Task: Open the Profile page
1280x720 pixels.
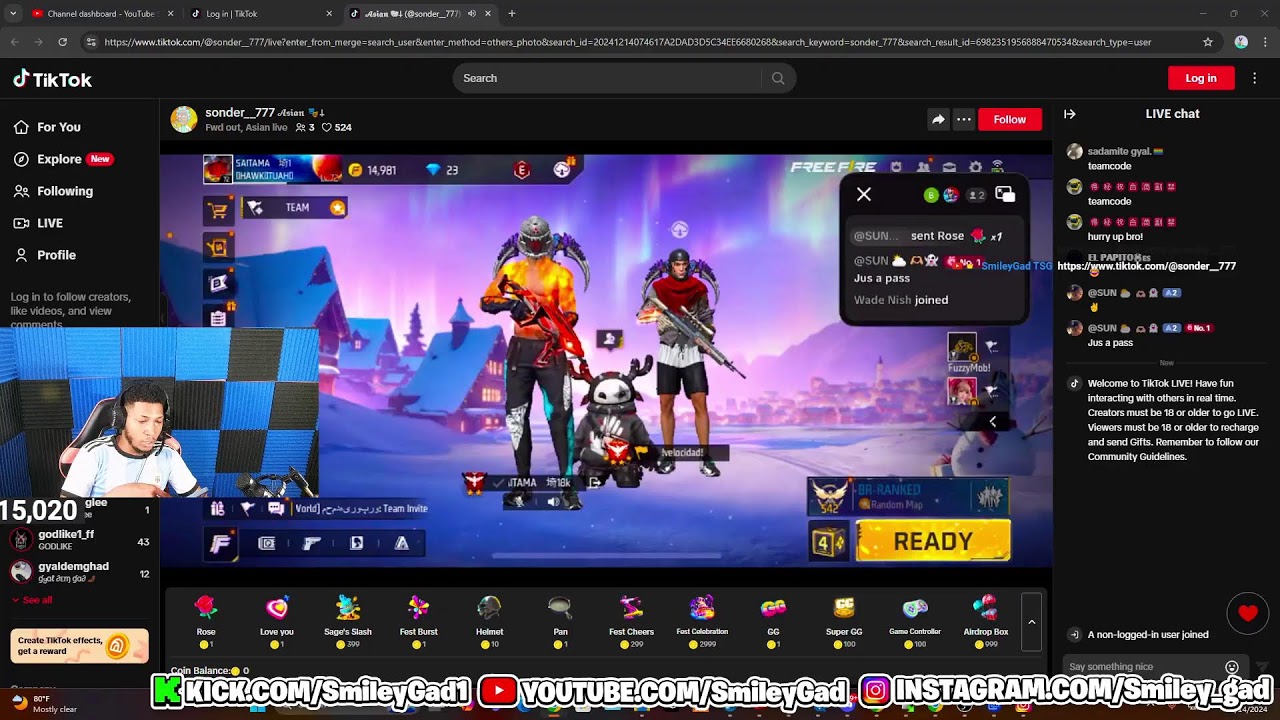Action: pos(44,255)
